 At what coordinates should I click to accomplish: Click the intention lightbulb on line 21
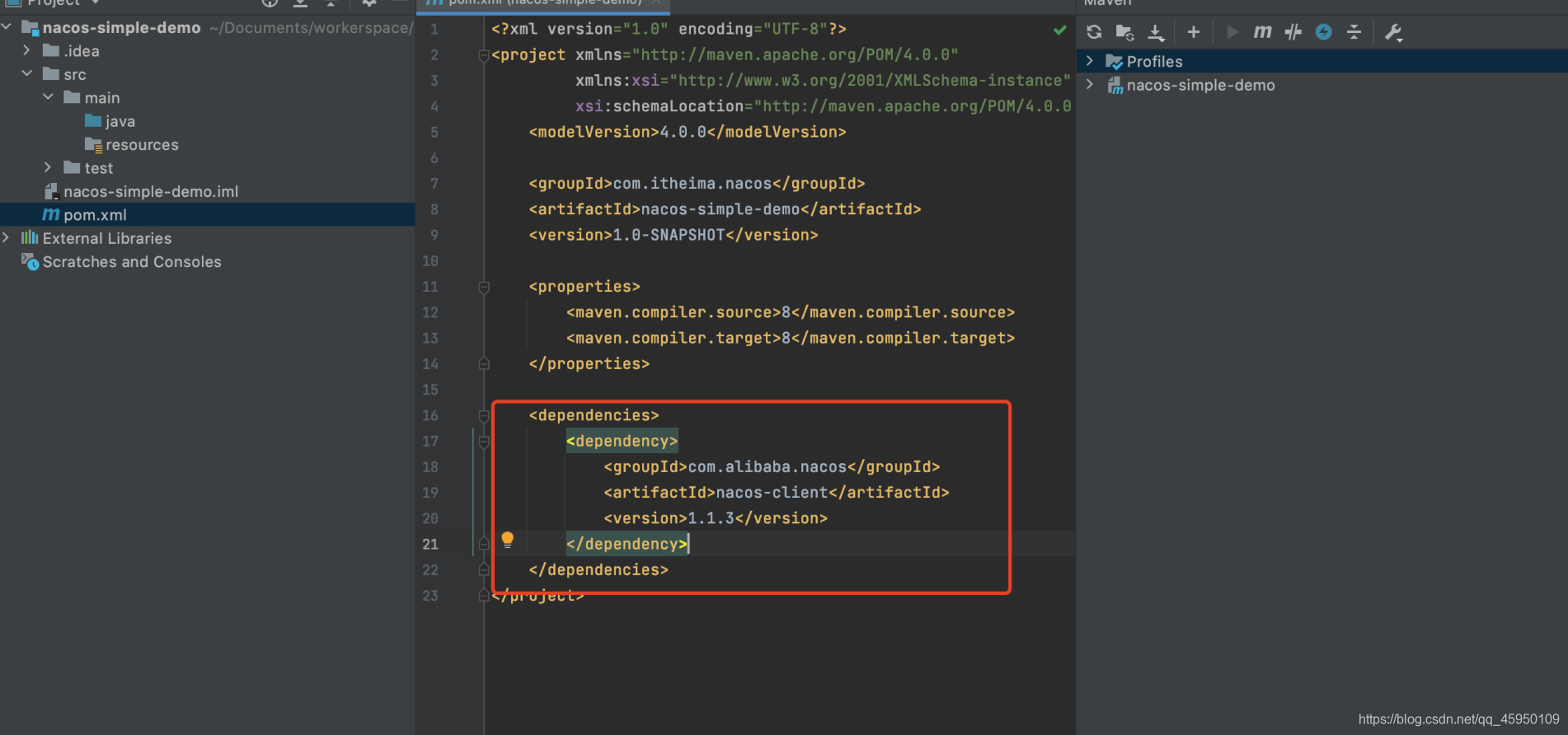[508, 540]
